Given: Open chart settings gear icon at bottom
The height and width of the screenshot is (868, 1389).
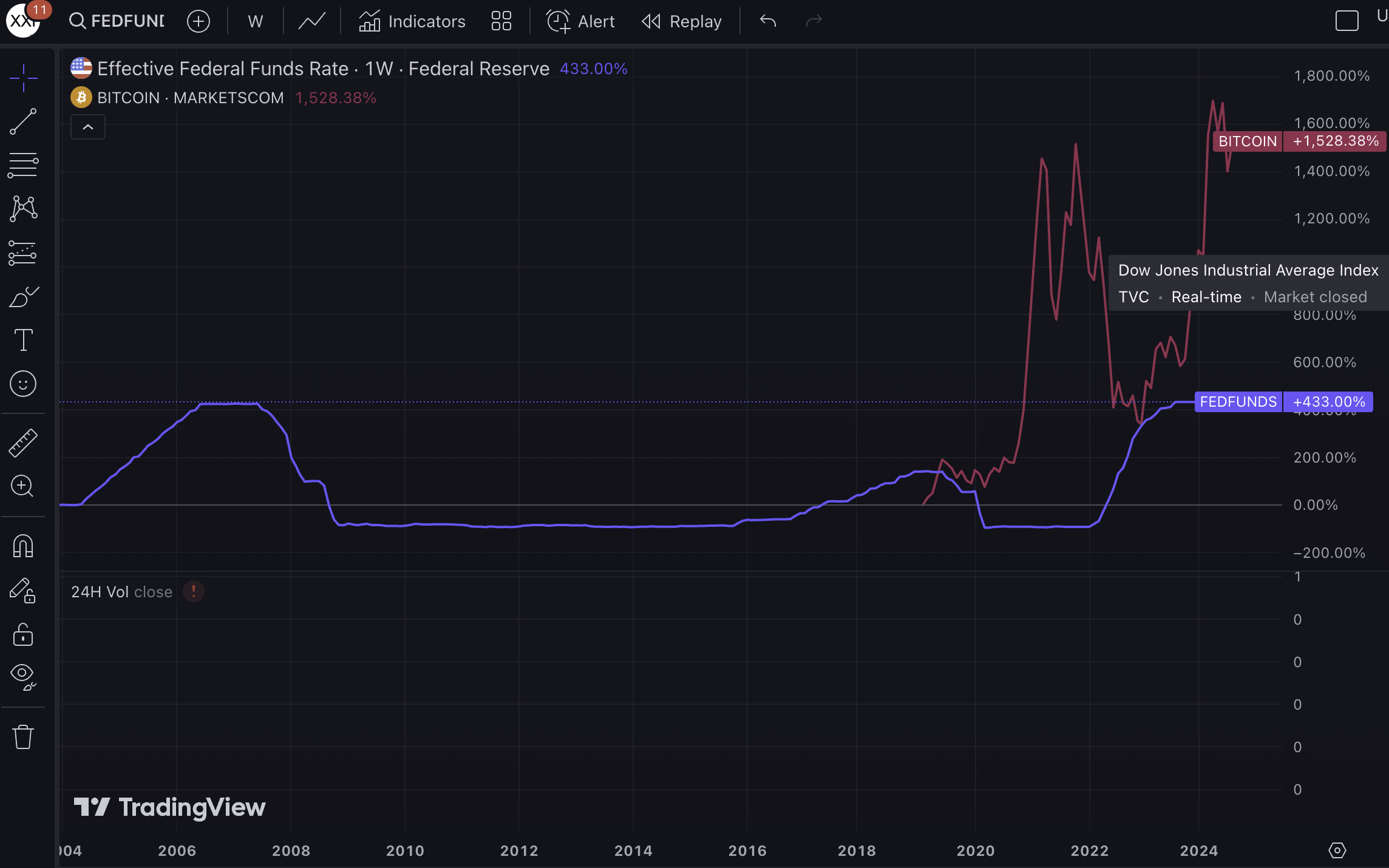Looking at the screenshot, I should pos(1337,850).
